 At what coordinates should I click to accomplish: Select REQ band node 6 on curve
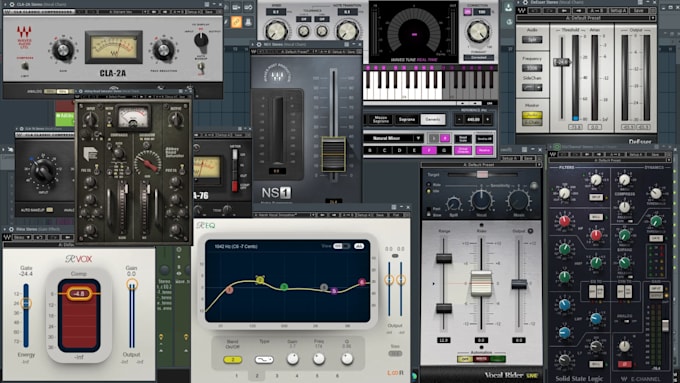click(x=362, y=282)
